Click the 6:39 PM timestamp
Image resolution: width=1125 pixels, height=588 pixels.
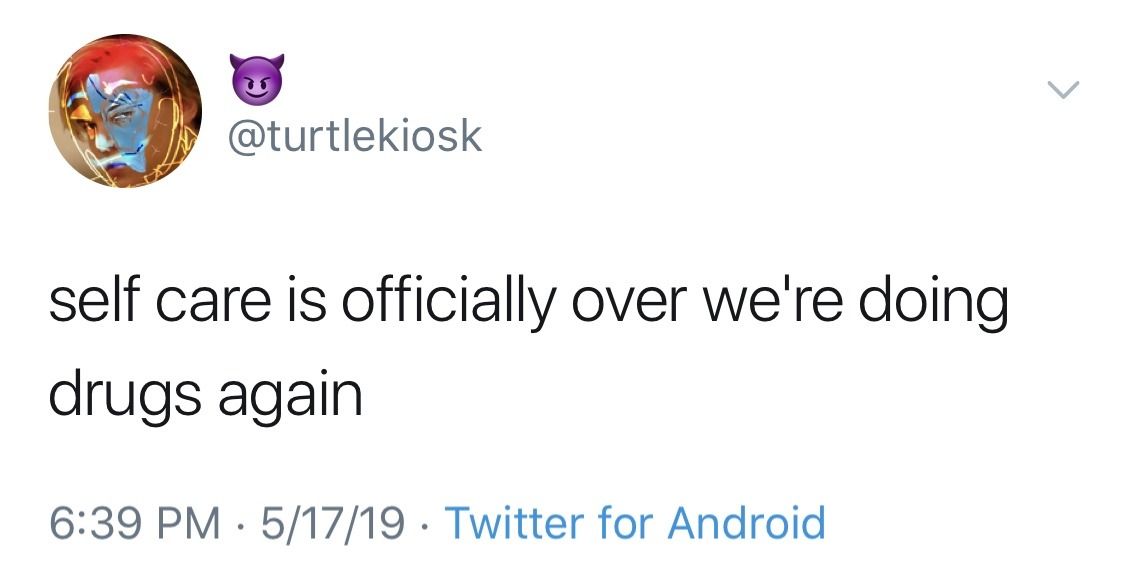pos(135,522)
